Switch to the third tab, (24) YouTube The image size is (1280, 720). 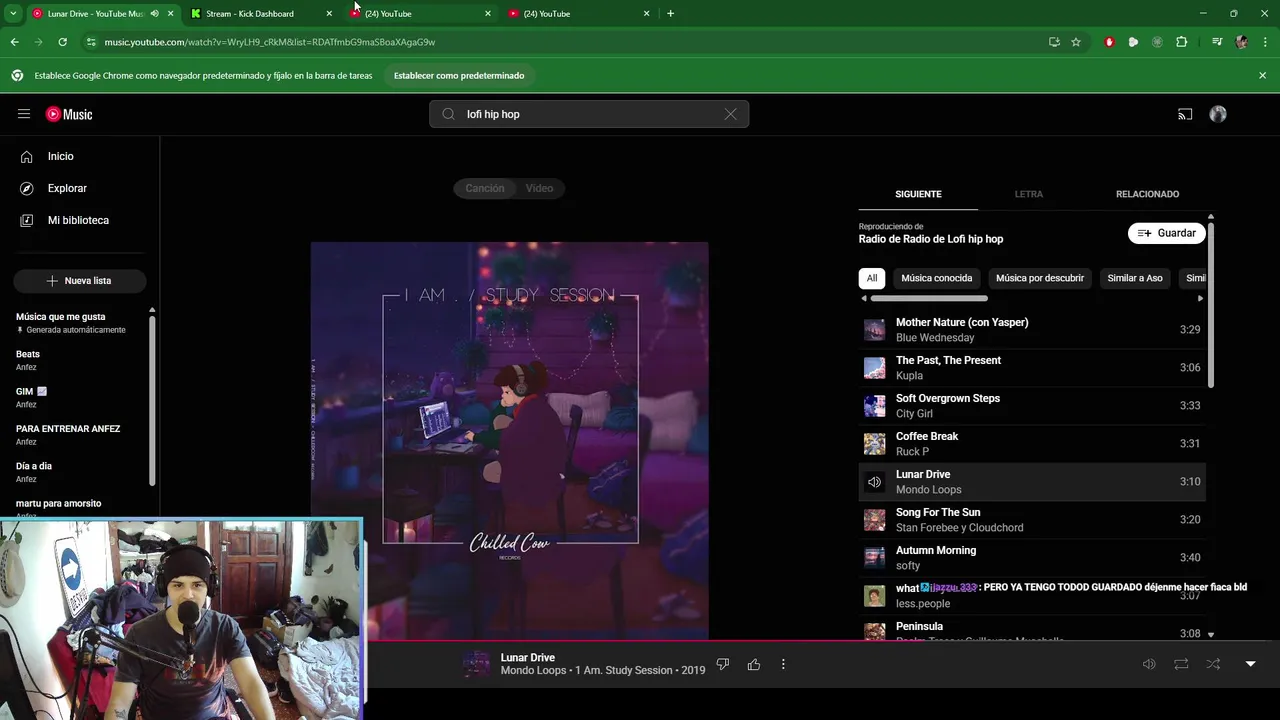(x=420, y=13)
